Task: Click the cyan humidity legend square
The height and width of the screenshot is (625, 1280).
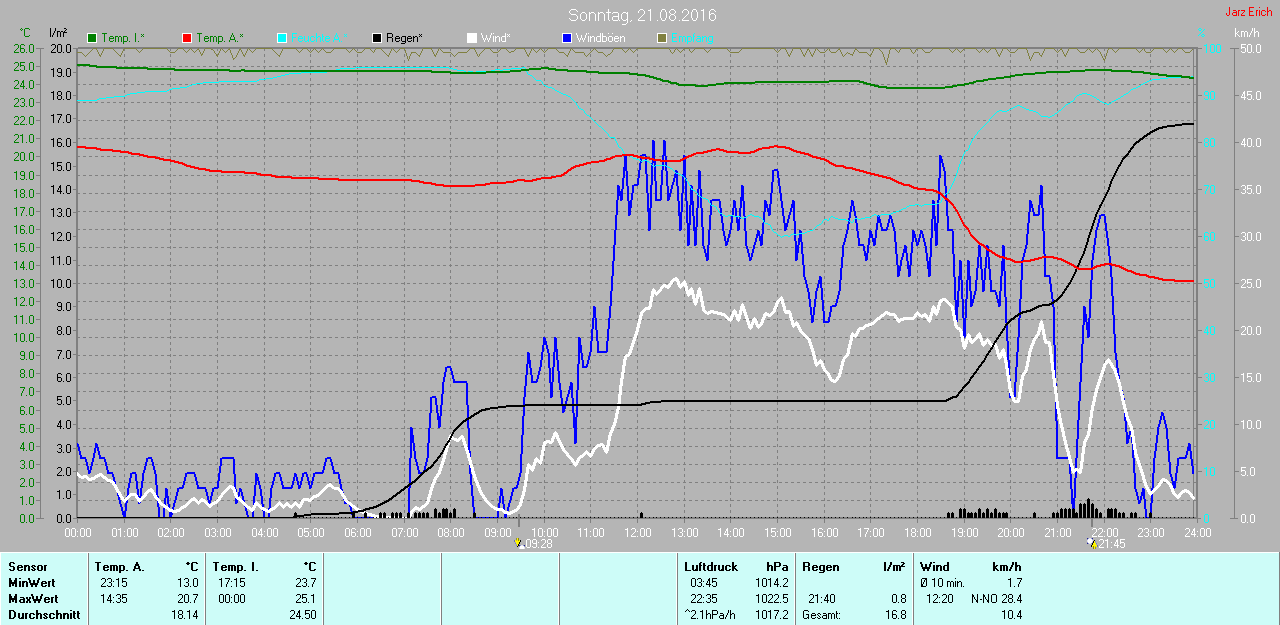Action: tap(282, 38)
